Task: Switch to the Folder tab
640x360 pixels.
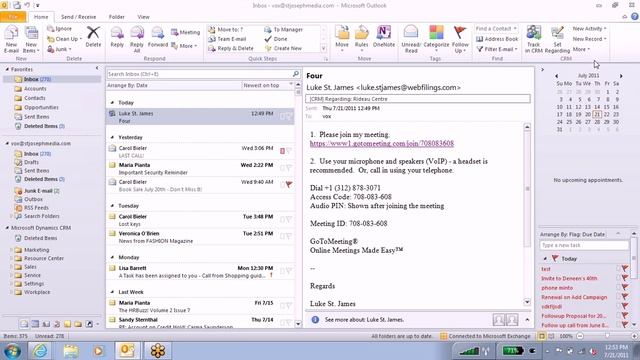Action: [116, 17]
